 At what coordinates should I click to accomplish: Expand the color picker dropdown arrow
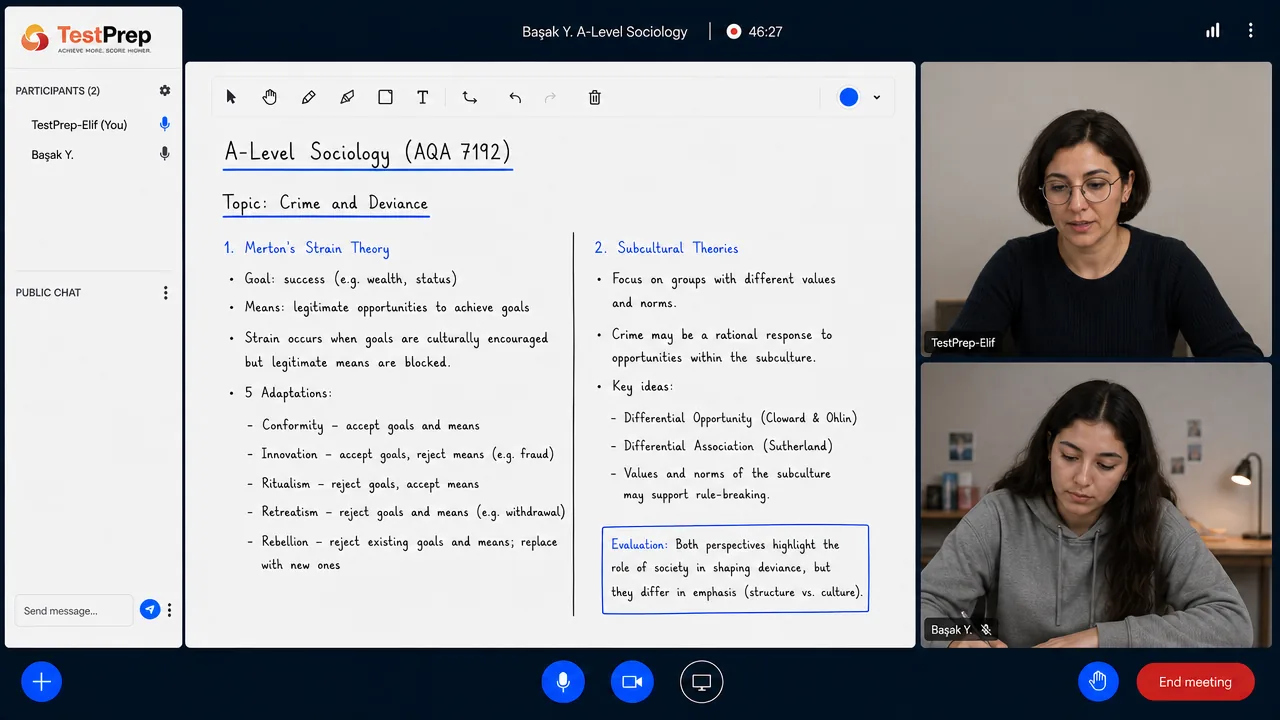click(x=877, y=97)
